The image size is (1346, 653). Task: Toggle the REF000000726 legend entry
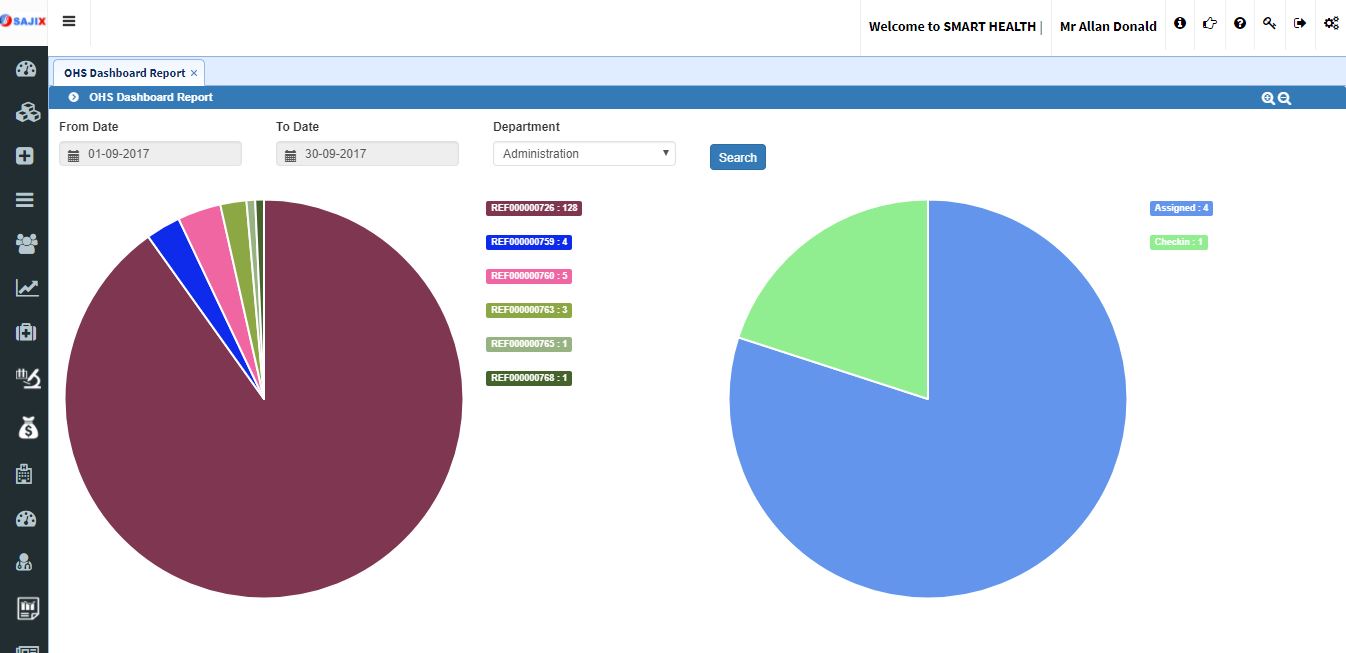point(534,208)
